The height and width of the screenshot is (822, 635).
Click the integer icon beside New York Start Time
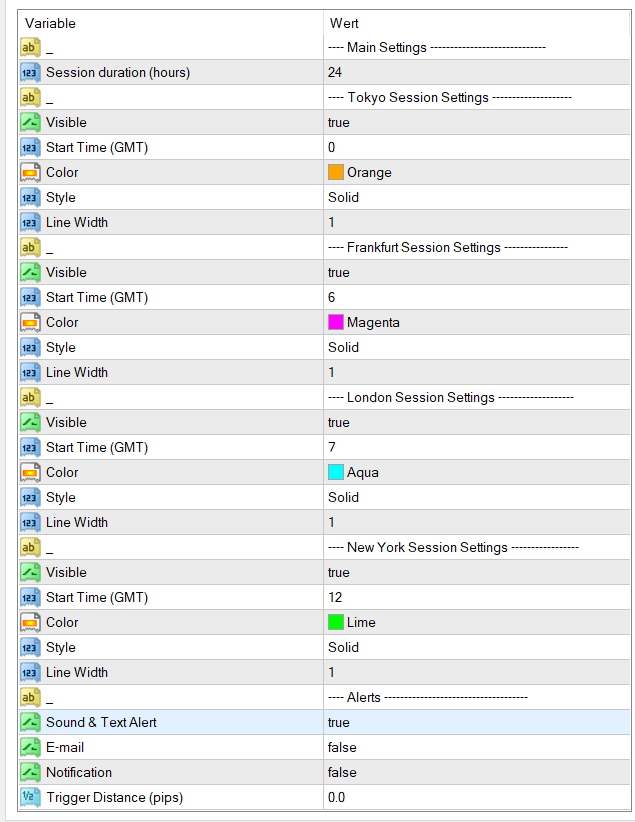click(x=30, y=597)
